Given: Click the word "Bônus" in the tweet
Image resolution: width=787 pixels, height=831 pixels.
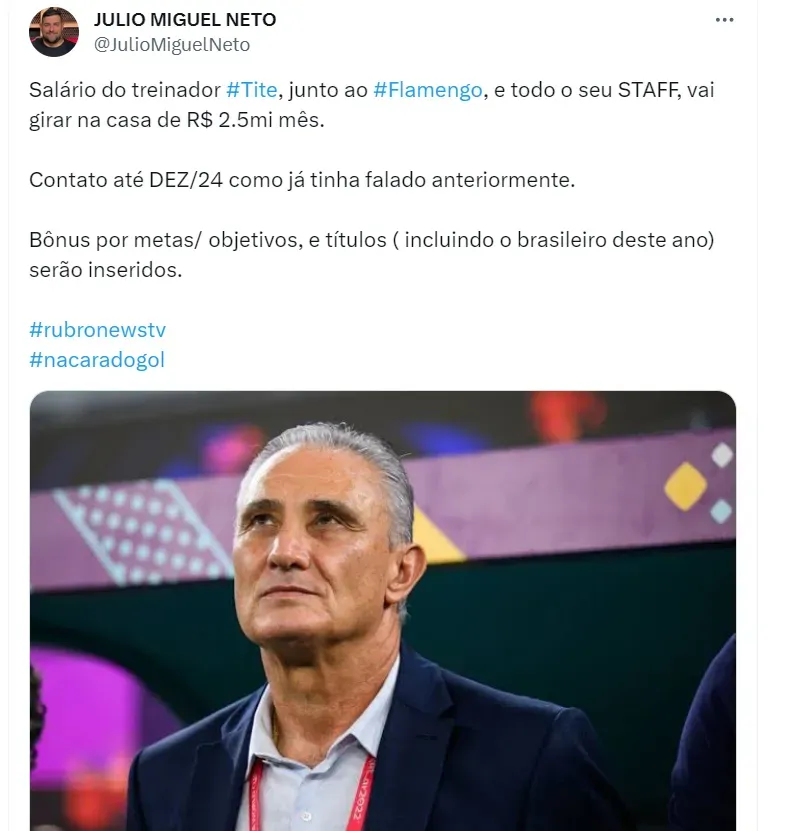Looking at the screenshot, I should tap(58, 241).
